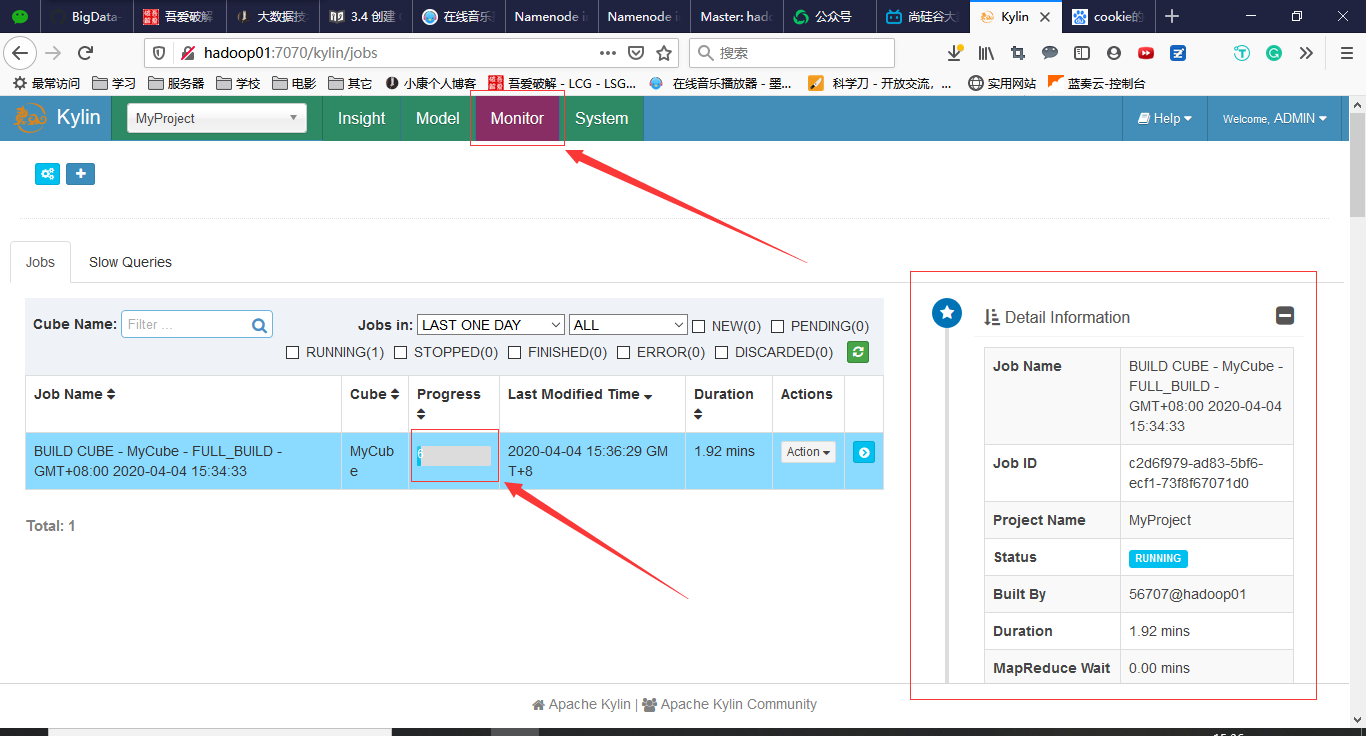This screenshot has width=1366, height=736.
Task: Click the blue note-edit extension icon
Action: pos(1178,53)
